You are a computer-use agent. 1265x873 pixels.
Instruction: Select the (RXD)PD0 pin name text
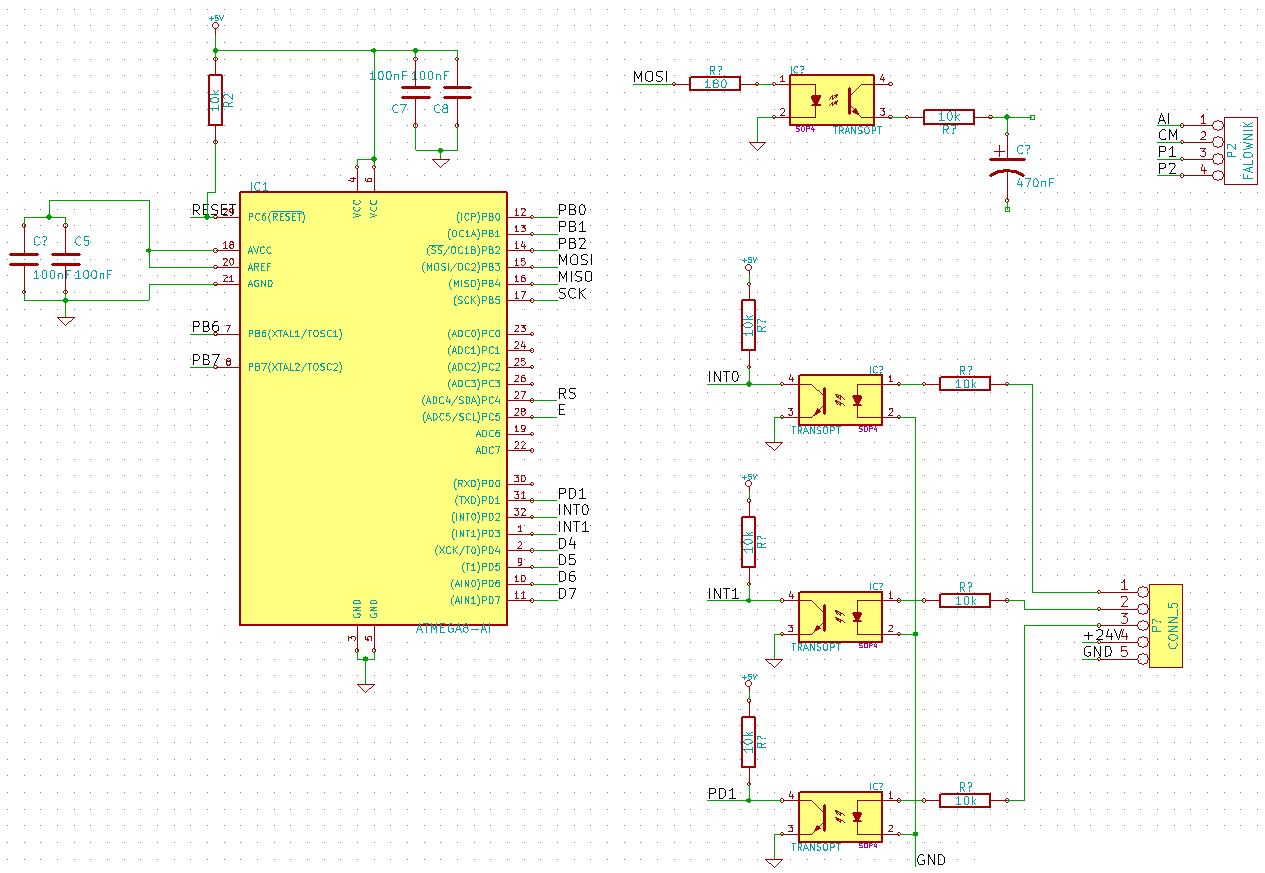[x=477, y=483]
